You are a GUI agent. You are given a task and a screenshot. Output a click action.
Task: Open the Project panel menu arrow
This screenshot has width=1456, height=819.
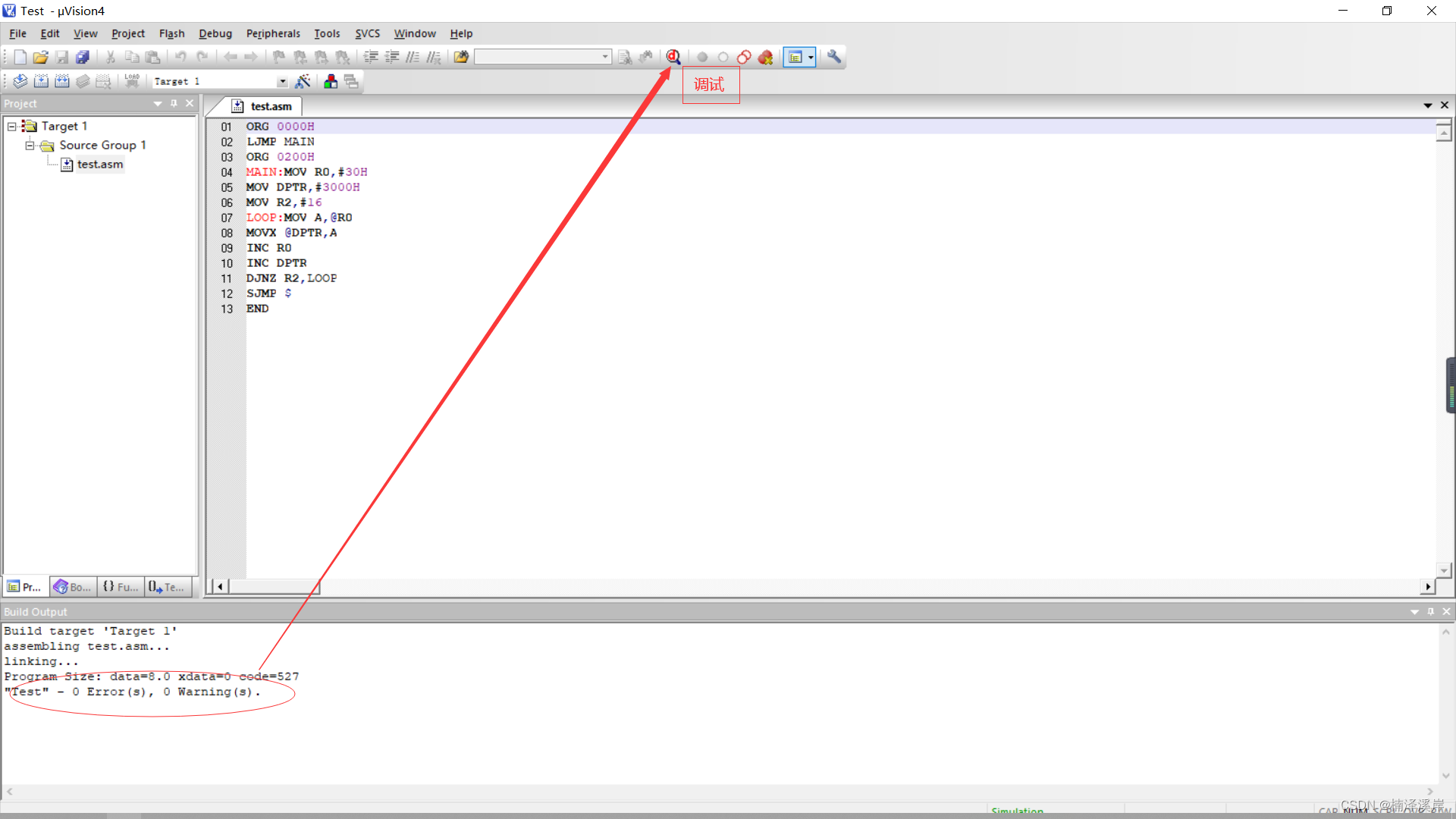point(158,104)
